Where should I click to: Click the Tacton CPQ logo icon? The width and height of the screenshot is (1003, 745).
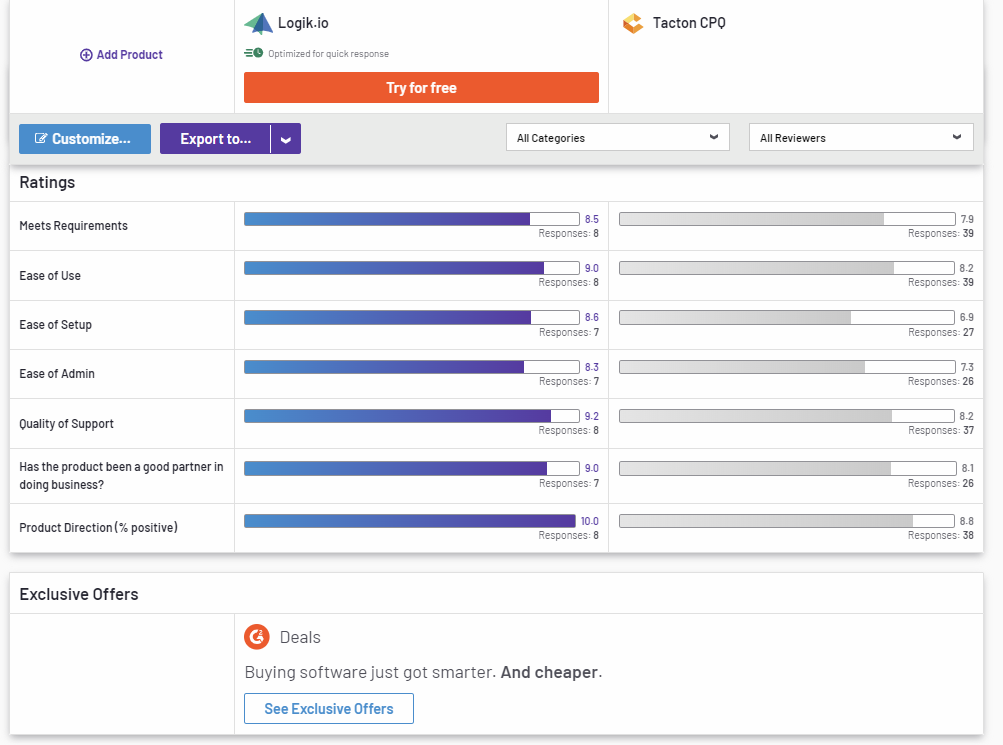coord(633,24)
